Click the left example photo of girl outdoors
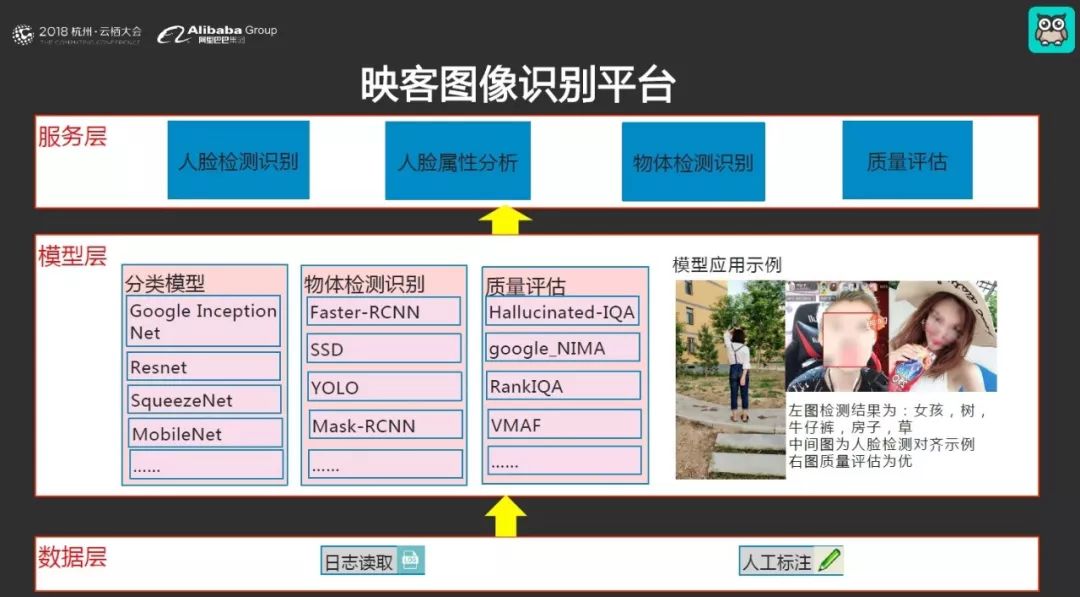The width and height of the screenshot is (1080, 597). tap(729, 379)
